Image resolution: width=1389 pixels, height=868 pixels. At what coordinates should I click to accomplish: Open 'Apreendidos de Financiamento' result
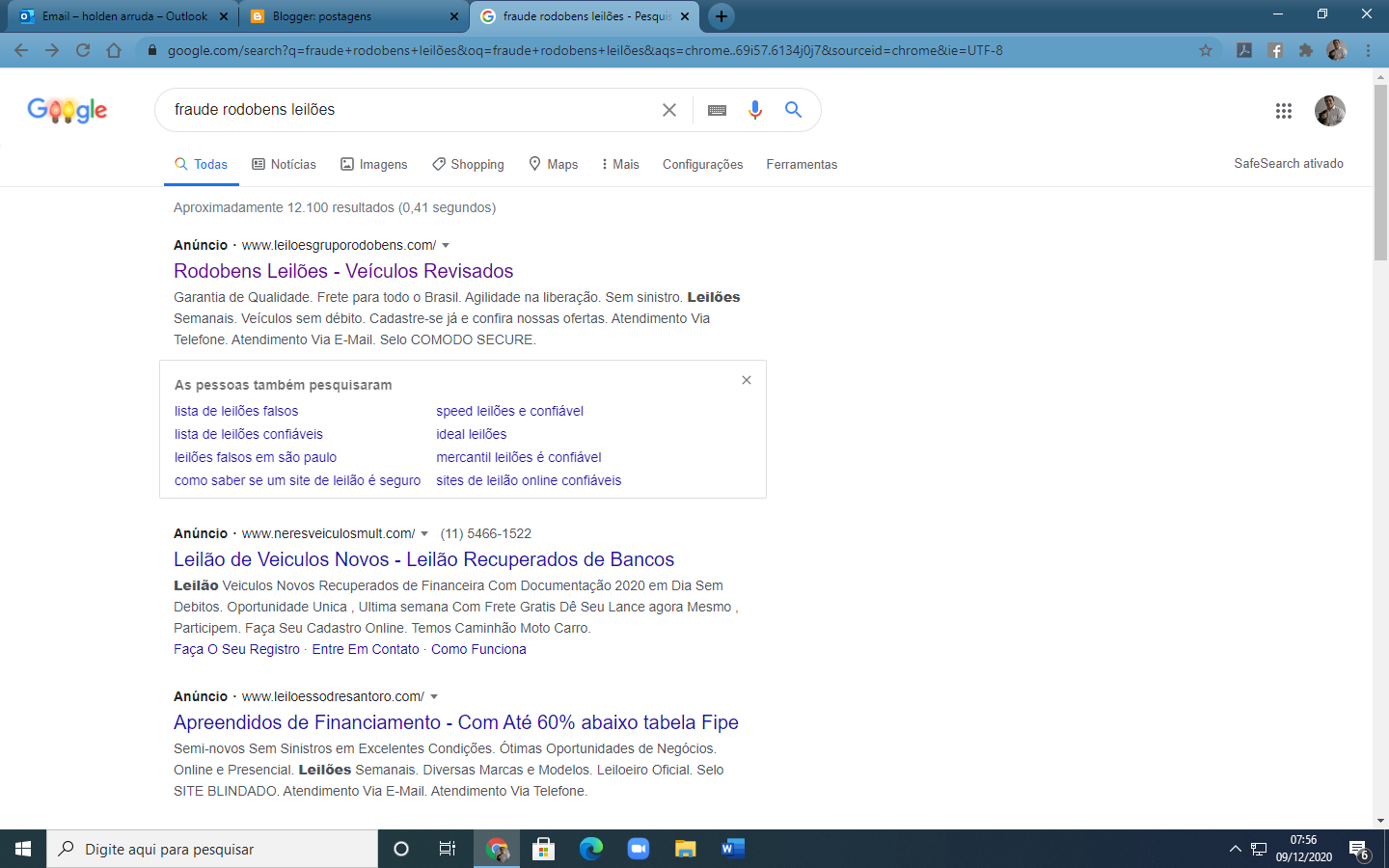click(456, 722)
